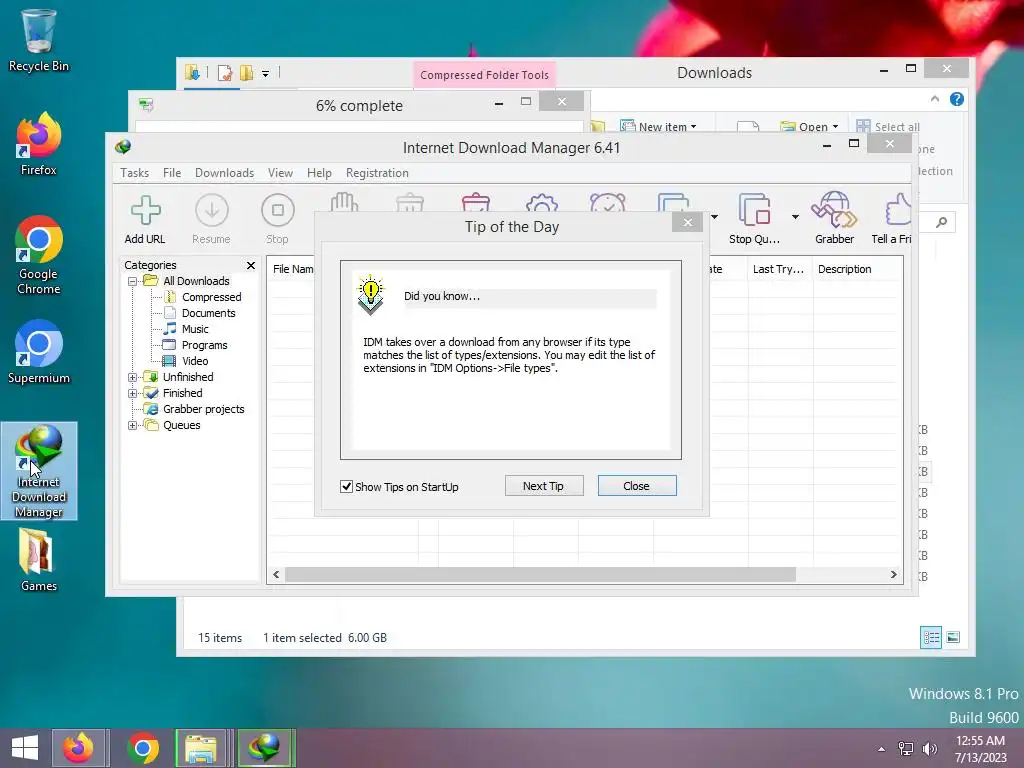The height and width of the screenshot is (768, 1024).
Task: Click the Resume toolbar icon
Action: pyautogui.click(x=211, y=219)
